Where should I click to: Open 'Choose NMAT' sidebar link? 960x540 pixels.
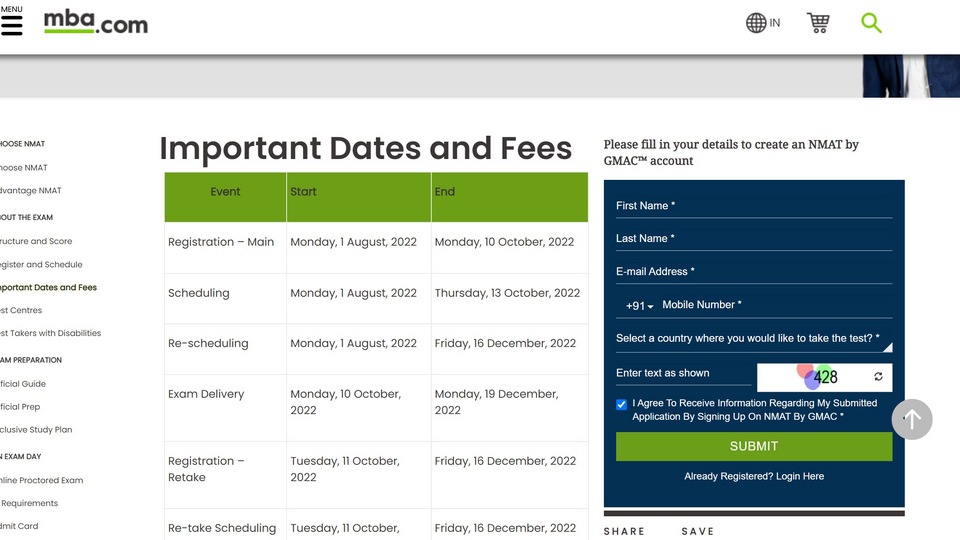[23, 168]
